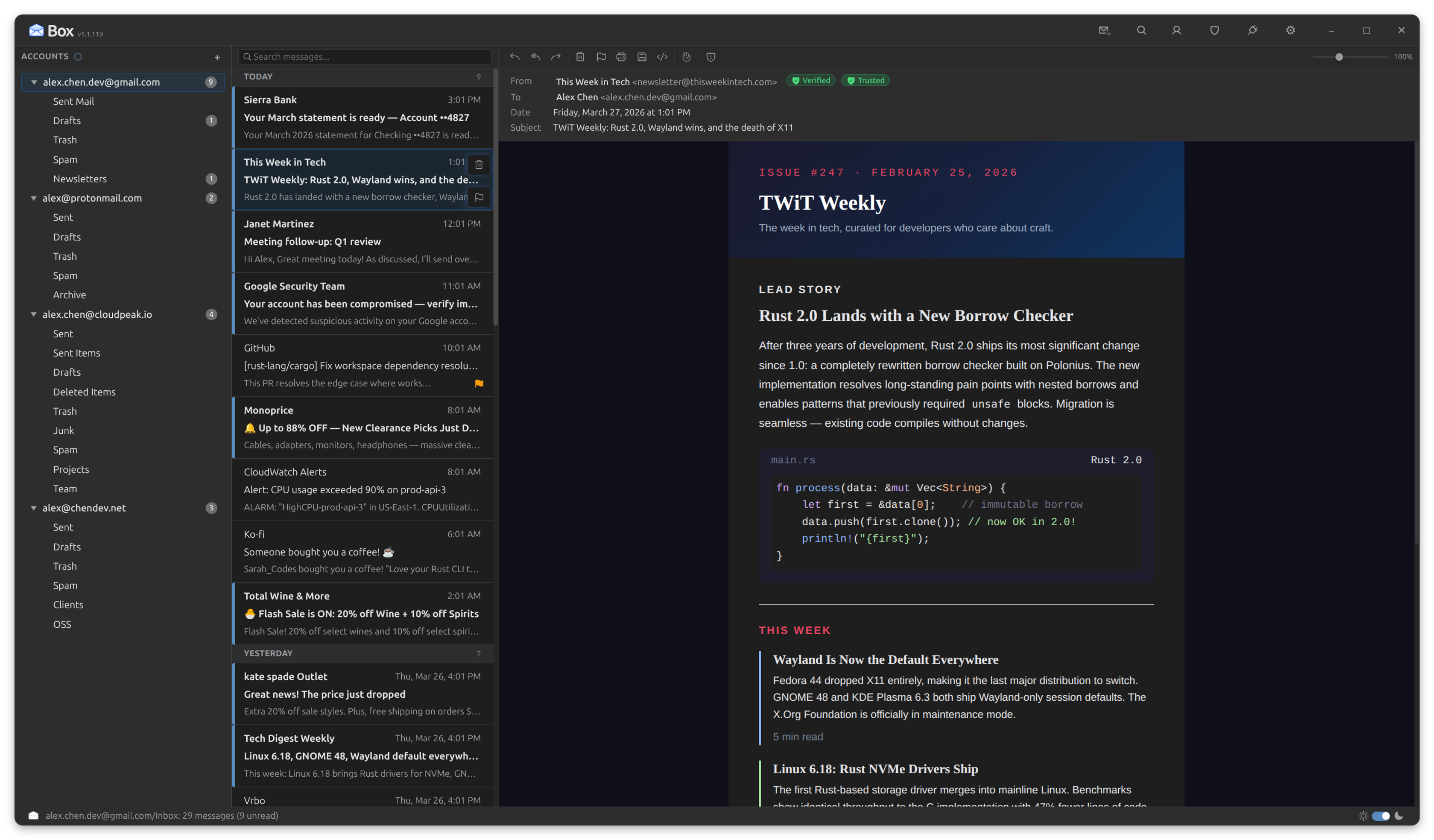Toggle the flag on the GitHub message
The height and width of the screenshot is (840, 1434).
[479, 384]
